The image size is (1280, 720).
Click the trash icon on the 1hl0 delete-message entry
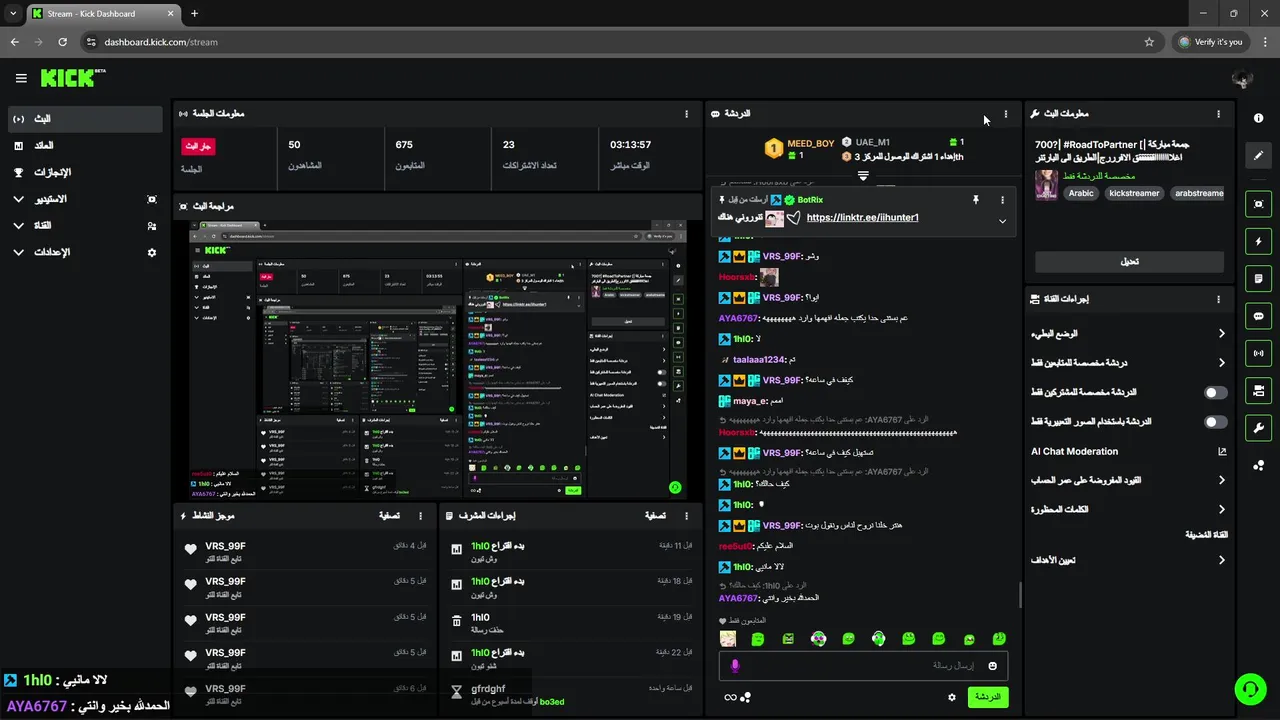457,620
